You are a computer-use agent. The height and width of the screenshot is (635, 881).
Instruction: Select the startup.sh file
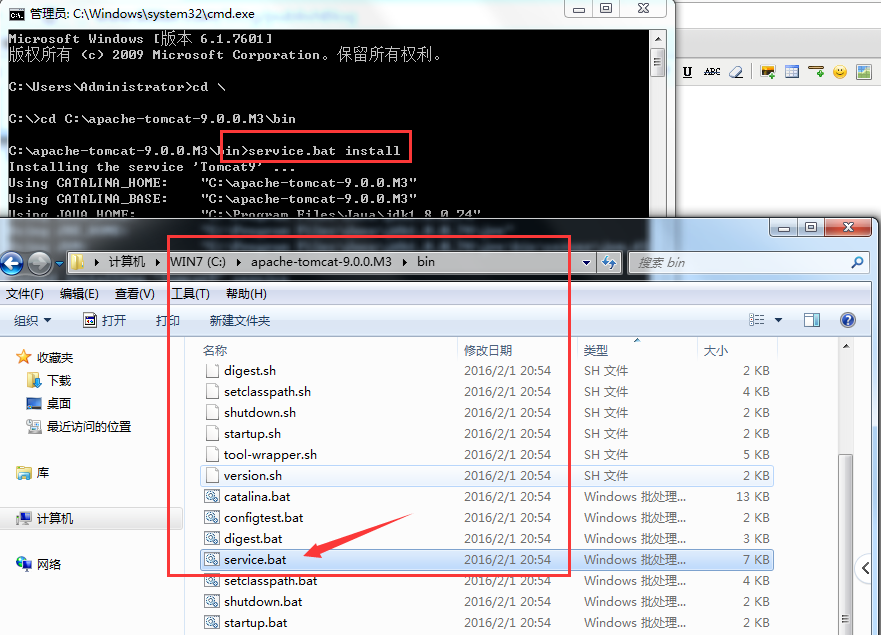coord(487,434)
